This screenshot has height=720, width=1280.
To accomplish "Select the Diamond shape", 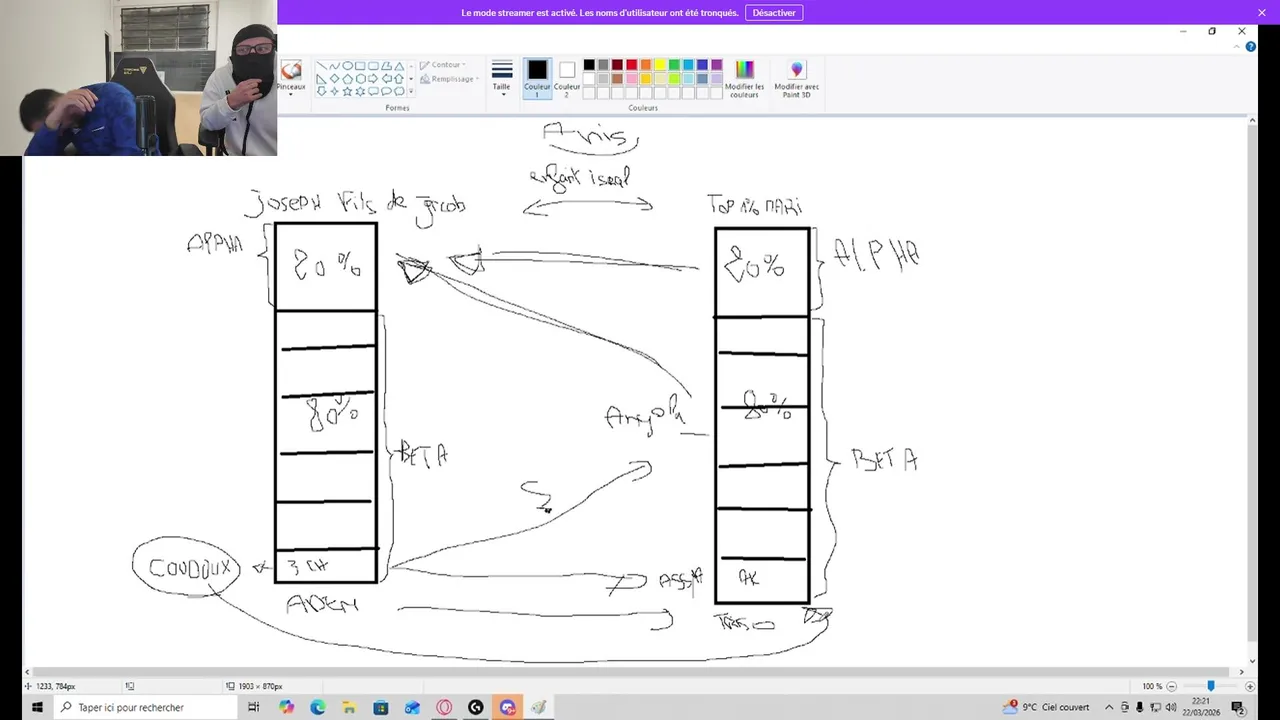I will (x=334, y=78).
